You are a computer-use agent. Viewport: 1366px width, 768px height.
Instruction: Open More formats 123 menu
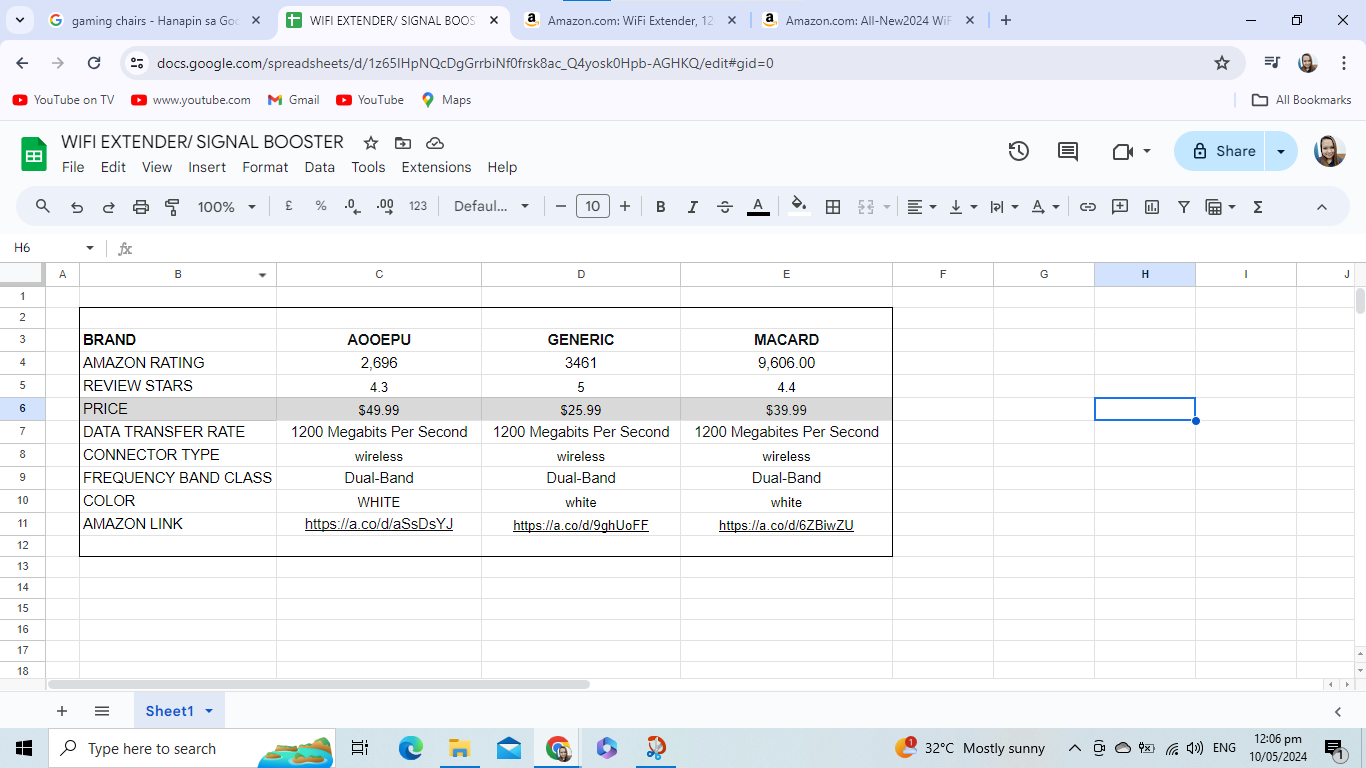(418, 207)
